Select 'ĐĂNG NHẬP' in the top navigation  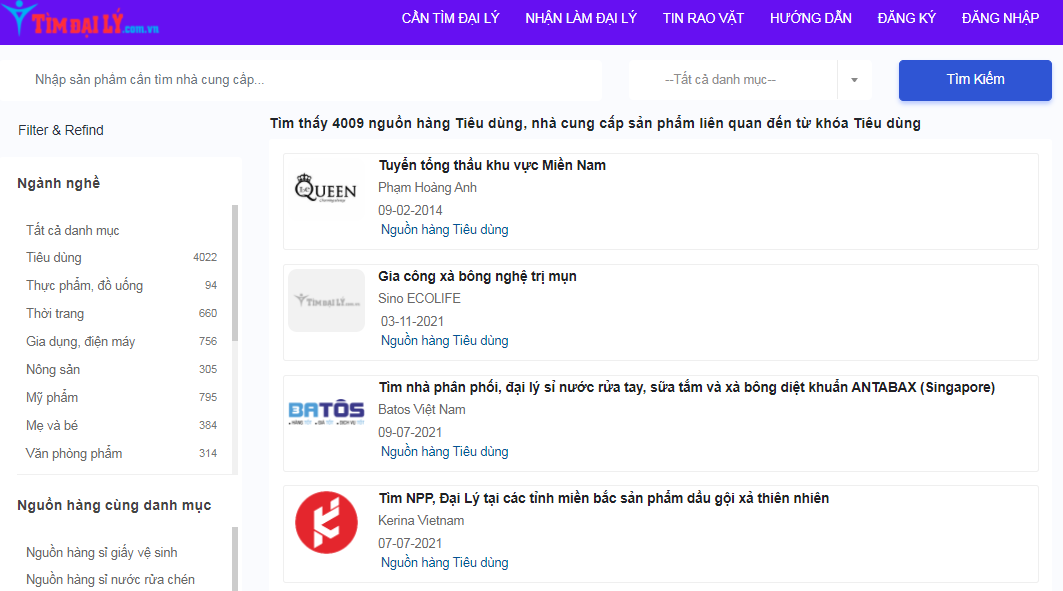(x=1000, y=18)
